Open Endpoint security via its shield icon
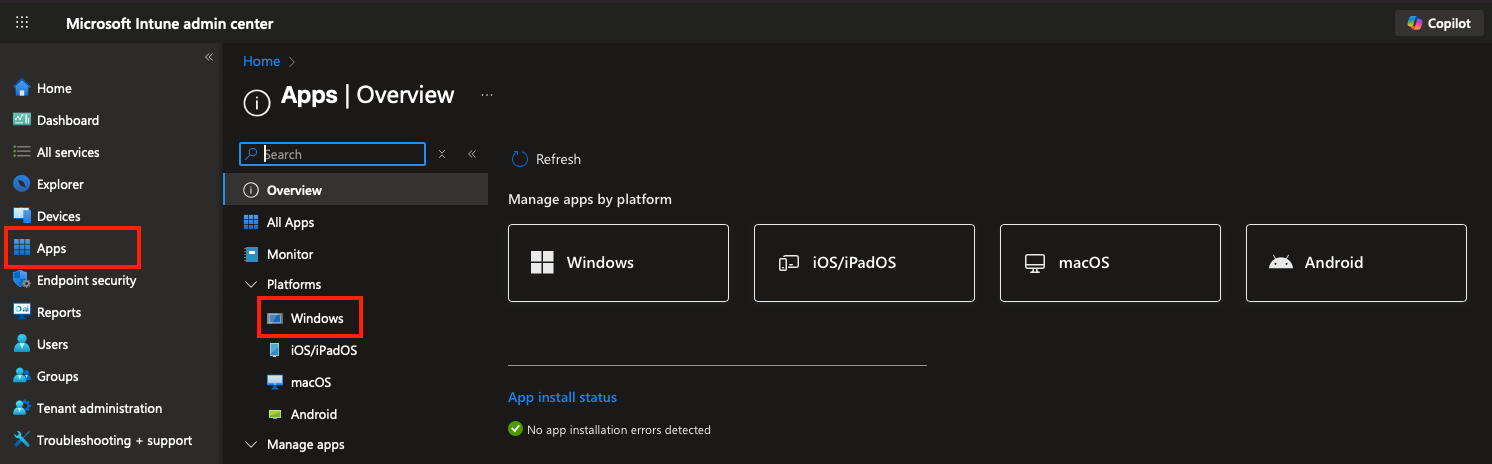This screenshot has height=464, width=1492. point(22,280)
